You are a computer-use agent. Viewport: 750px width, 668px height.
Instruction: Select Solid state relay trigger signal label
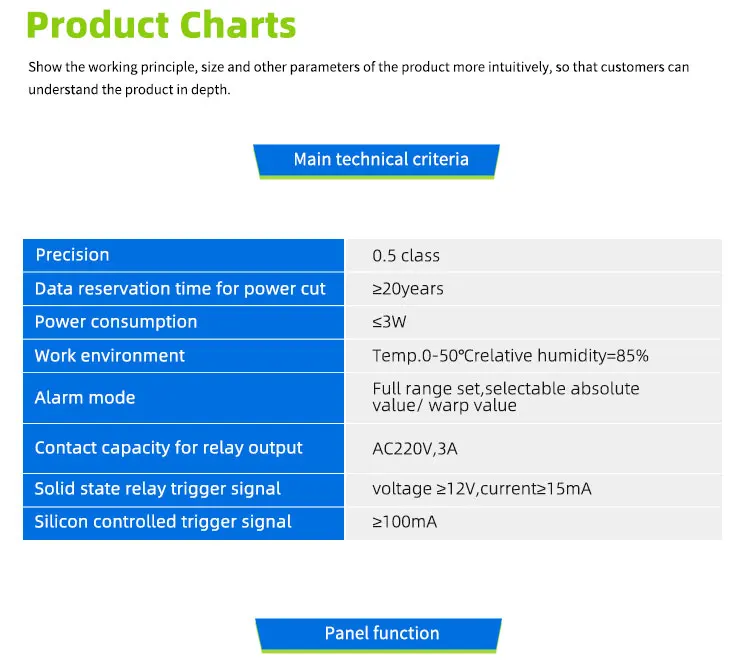pos(158,489)
